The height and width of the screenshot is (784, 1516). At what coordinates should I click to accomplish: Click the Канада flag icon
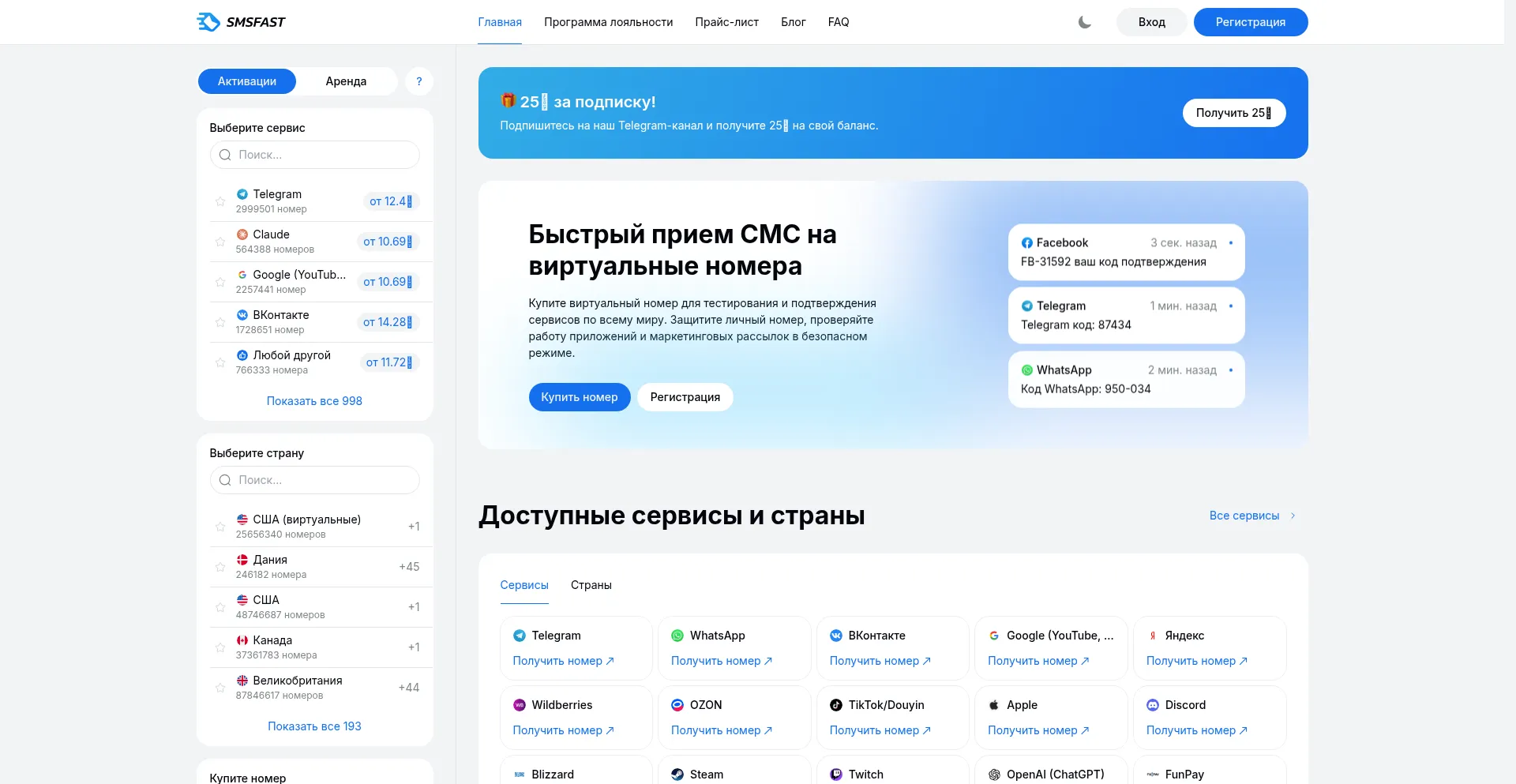(242, 640)
